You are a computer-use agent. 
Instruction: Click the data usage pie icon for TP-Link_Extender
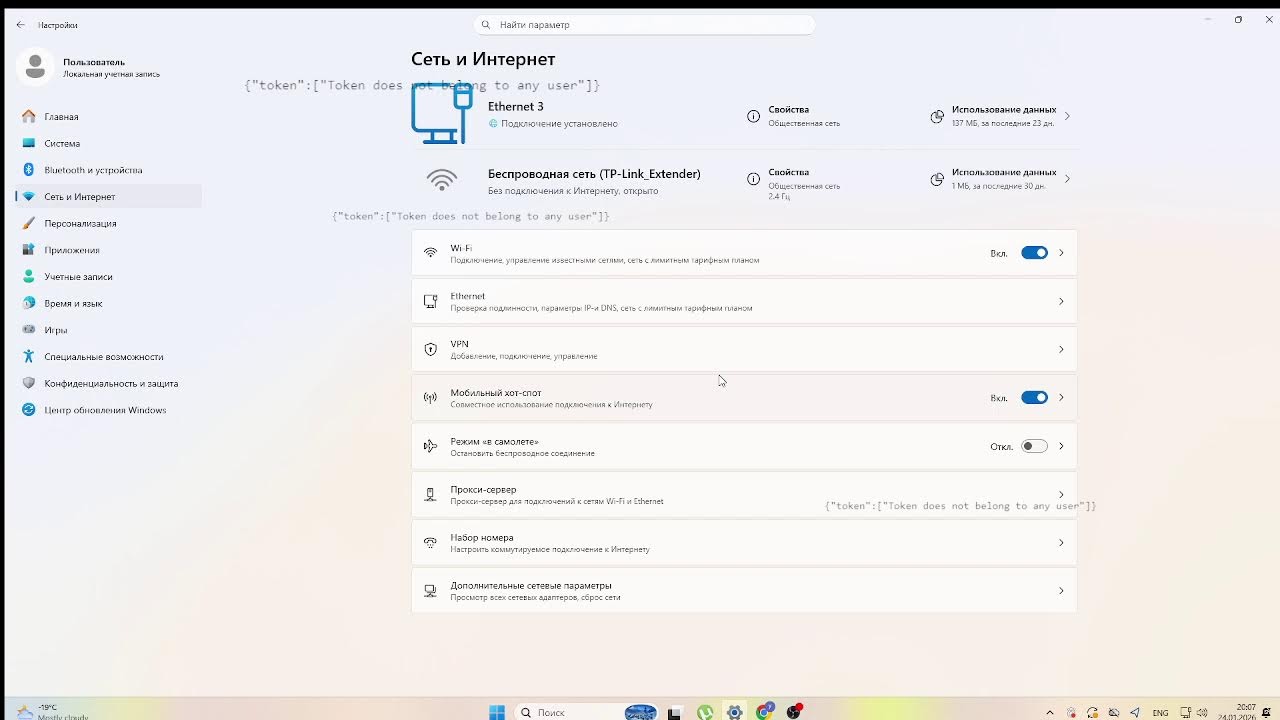(x=937, y=179)
